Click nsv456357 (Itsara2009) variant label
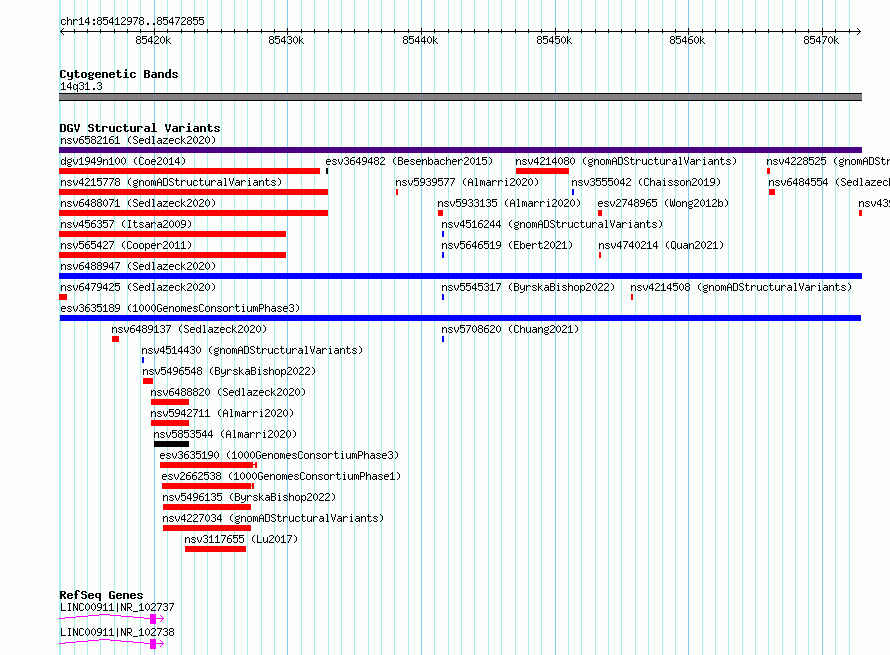890x655 pixels. coord(126,224)
